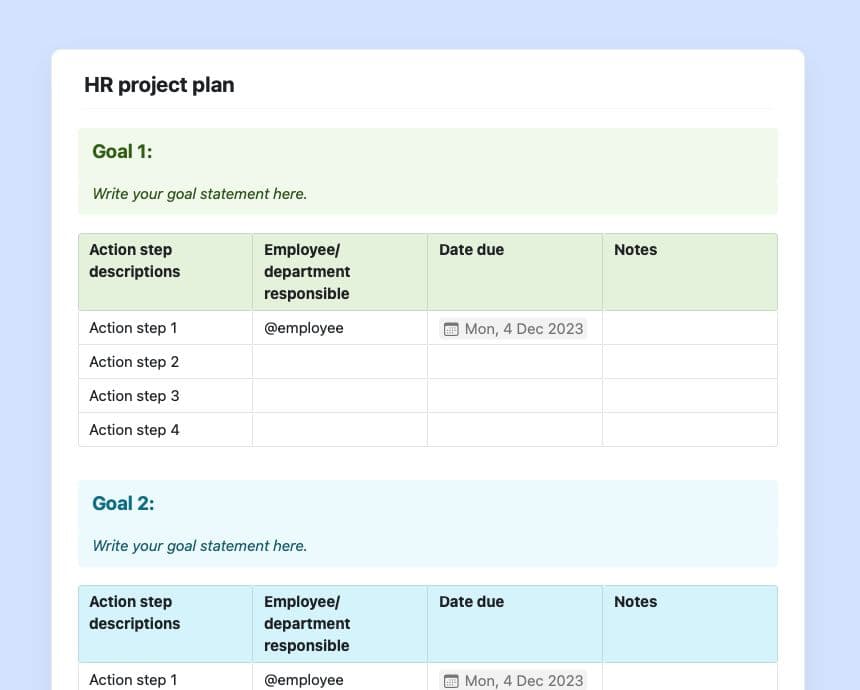Edit the Goal 2 goal statement placeholder text
The image size is (860, 690).
pyautogui.click(x=199, y=546)
